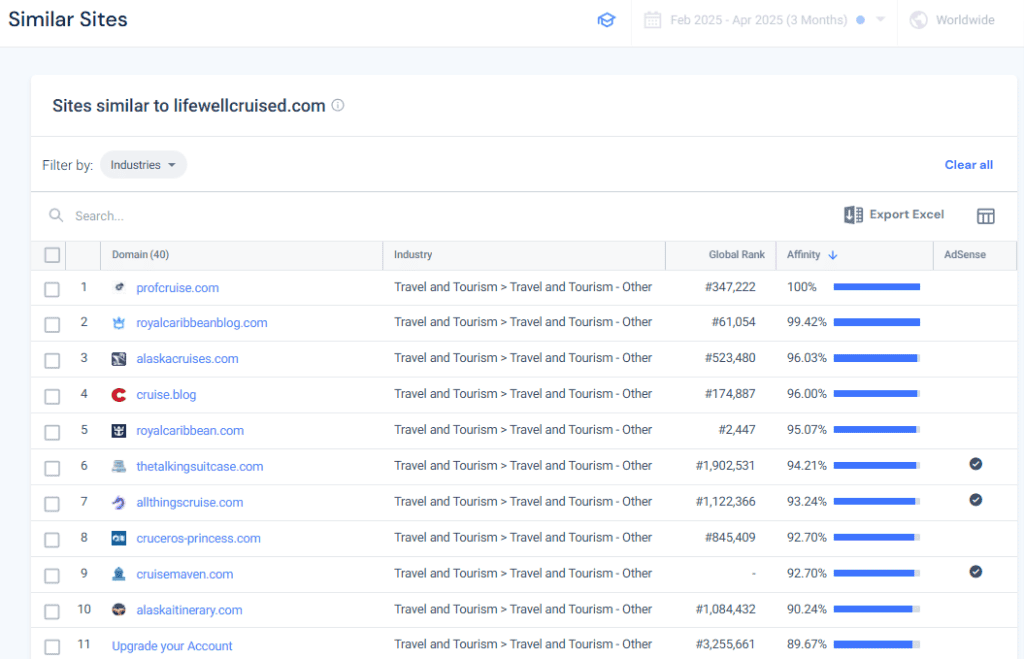Open the Industries filter dropdown
This screenshot has width=1024, height=659.
[x=143, y=165]
